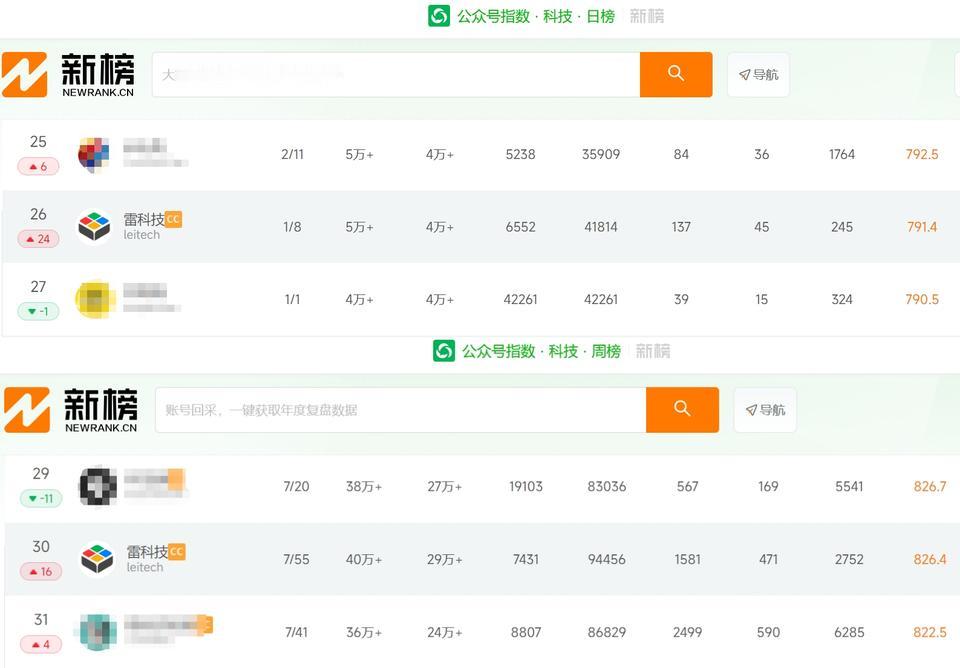Click the bottom orange search magnifier button
The height and width of the screenshot is (668, 960).
click(x=682, y=409)
